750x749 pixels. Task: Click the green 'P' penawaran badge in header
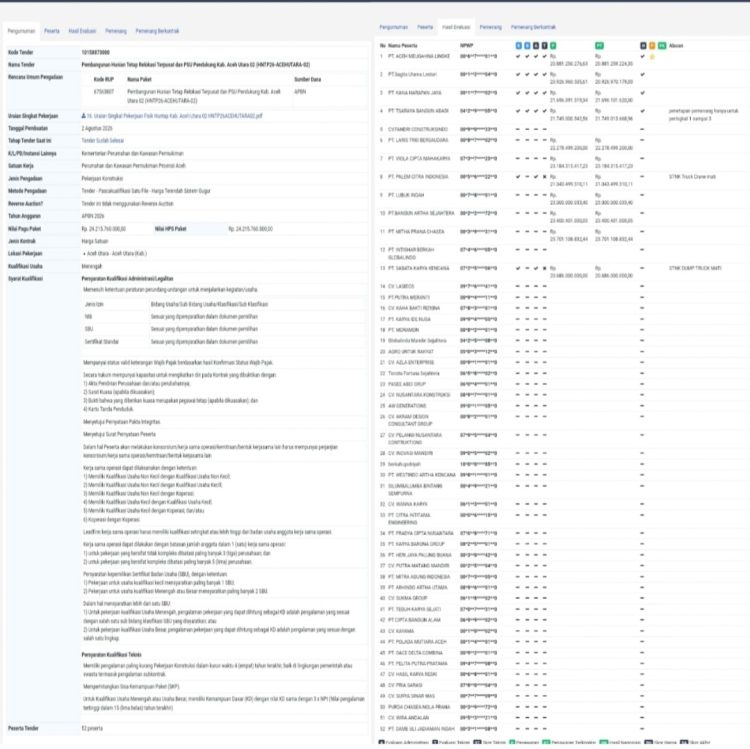tap(553, 46)
